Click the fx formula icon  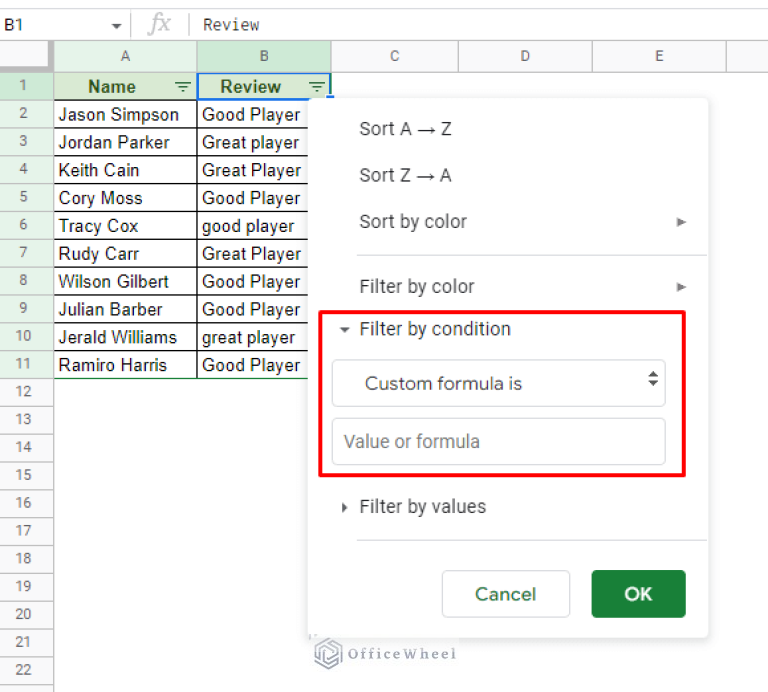159,24
